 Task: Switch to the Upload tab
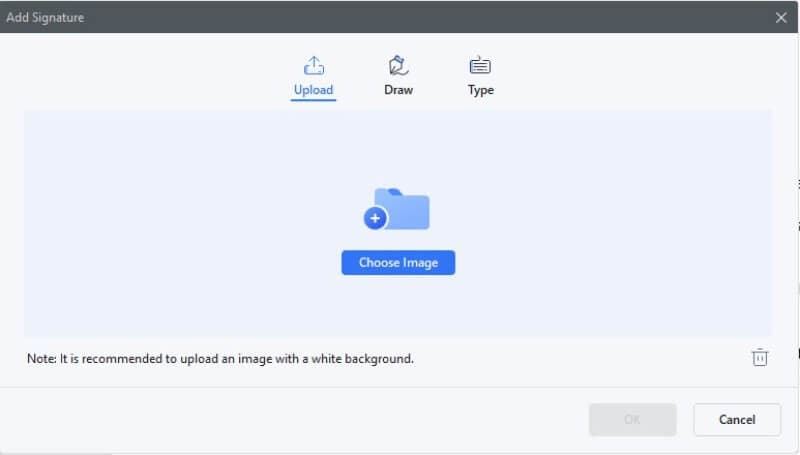pyautogui.click(x=313, y=77)
